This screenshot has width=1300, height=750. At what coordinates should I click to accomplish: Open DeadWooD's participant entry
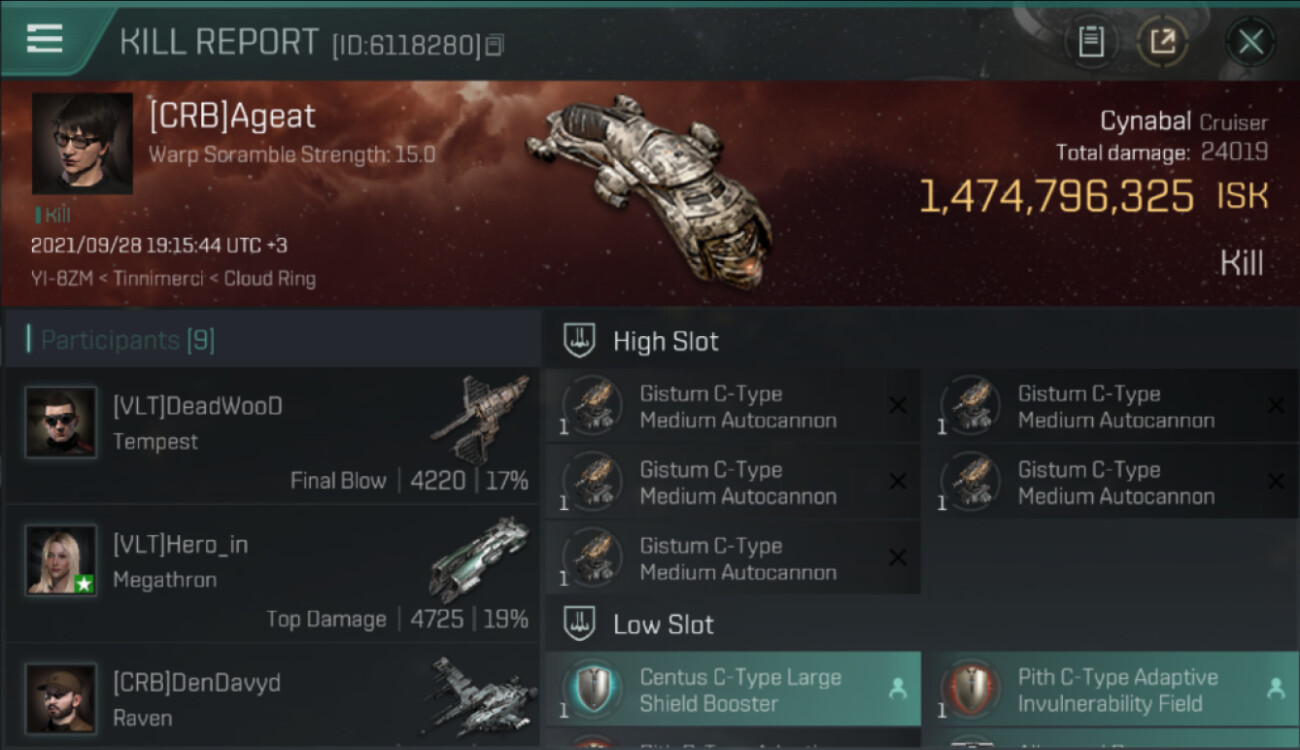[272, 435]
